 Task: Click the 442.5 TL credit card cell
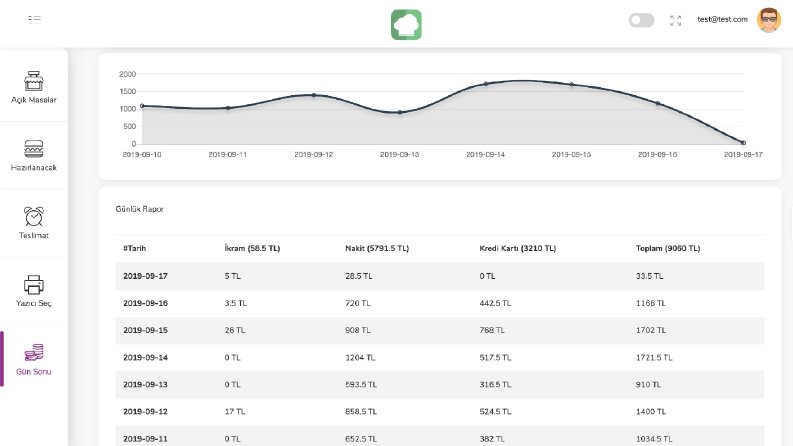(495, 303)
